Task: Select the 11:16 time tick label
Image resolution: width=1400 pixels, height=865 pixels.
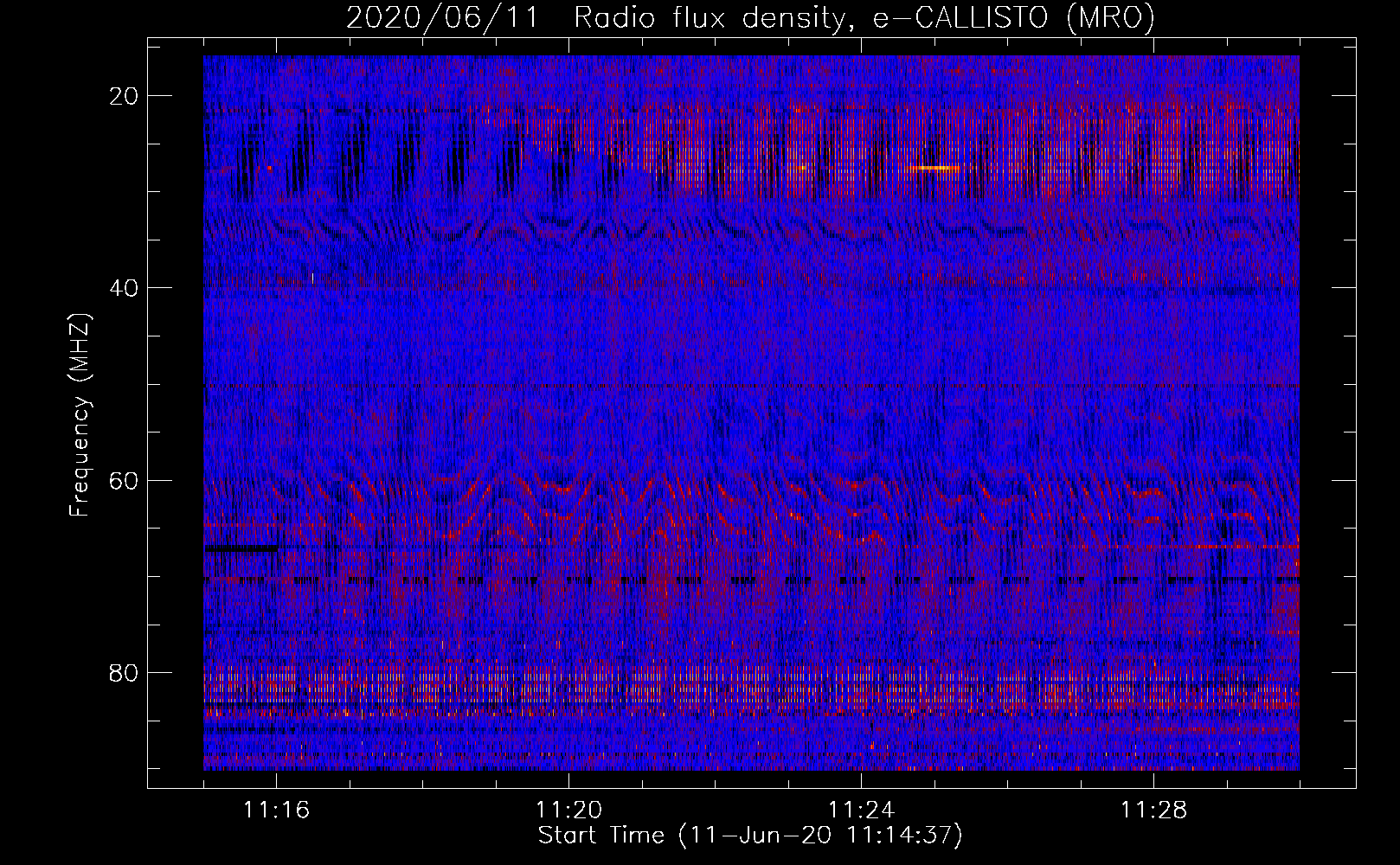Action: tap(277, 811)
